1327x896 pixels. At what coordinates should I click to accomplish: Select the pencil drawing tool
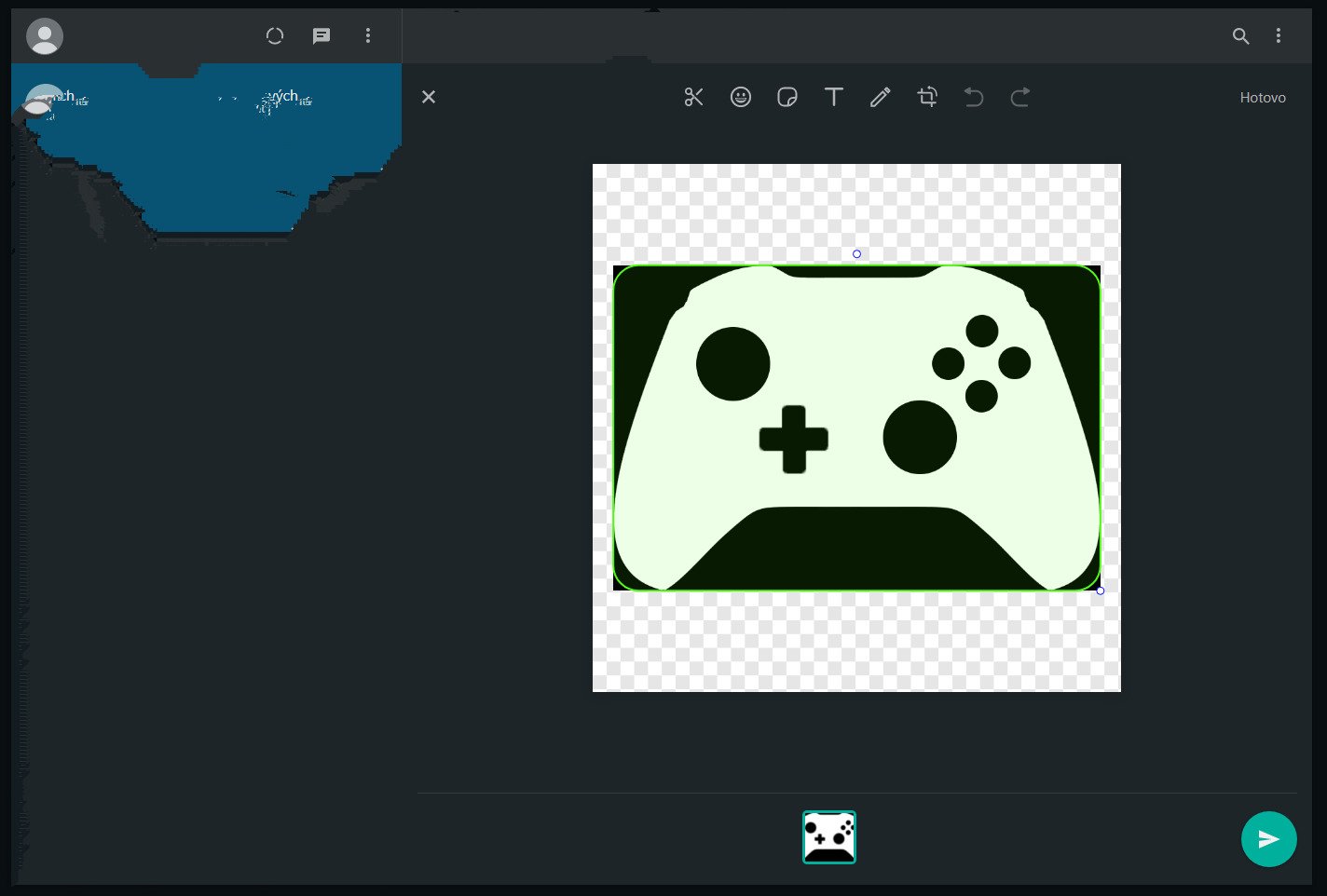pos(881,97)
